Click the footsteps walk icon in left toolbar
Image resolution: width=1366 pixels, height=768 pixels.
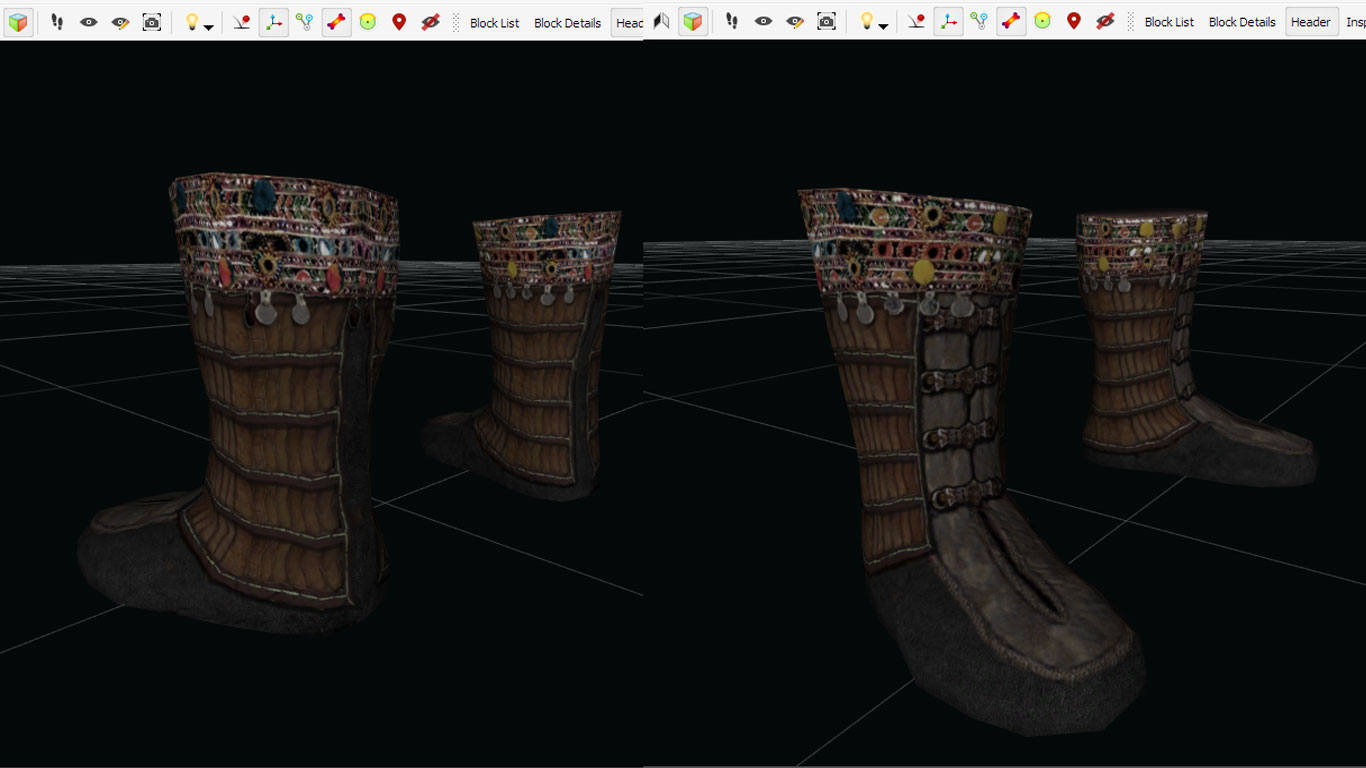pyautogui.click(x=57, y=22)
